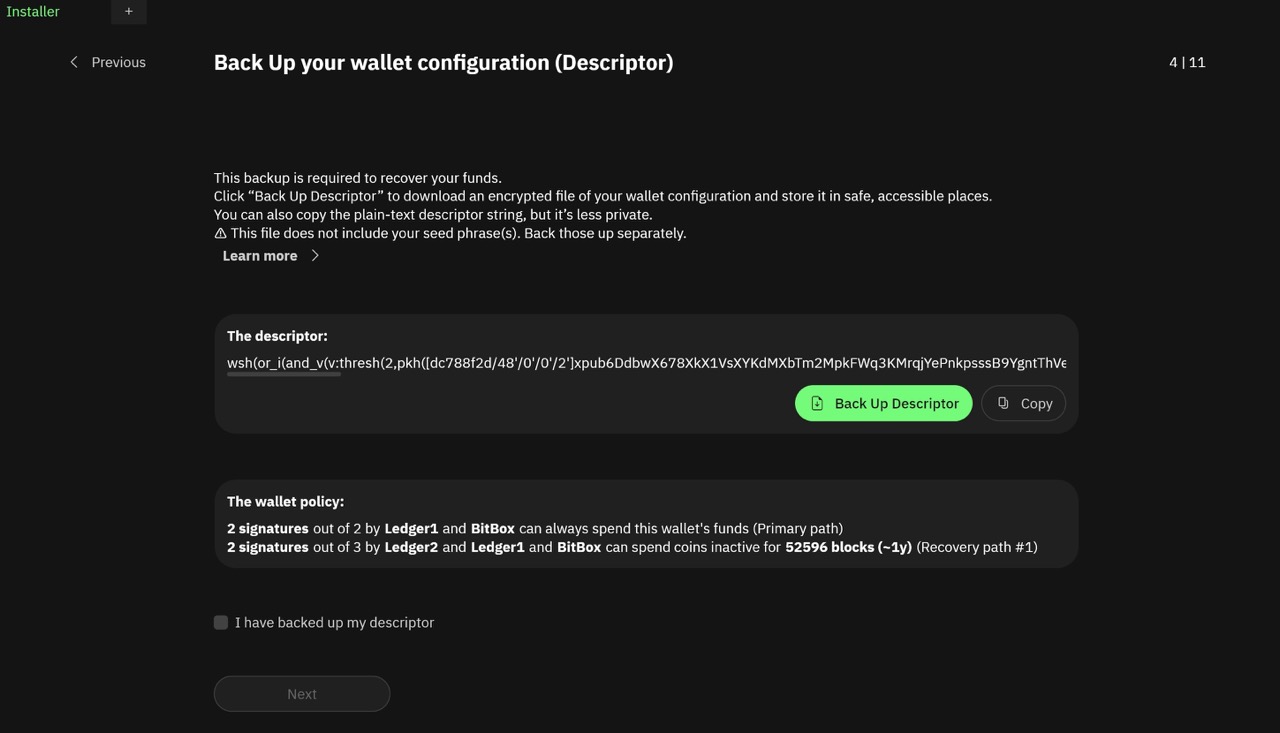This screenshot has width=1280, height=733.
Task: Click the Installer tab
Action: (33, 12)
